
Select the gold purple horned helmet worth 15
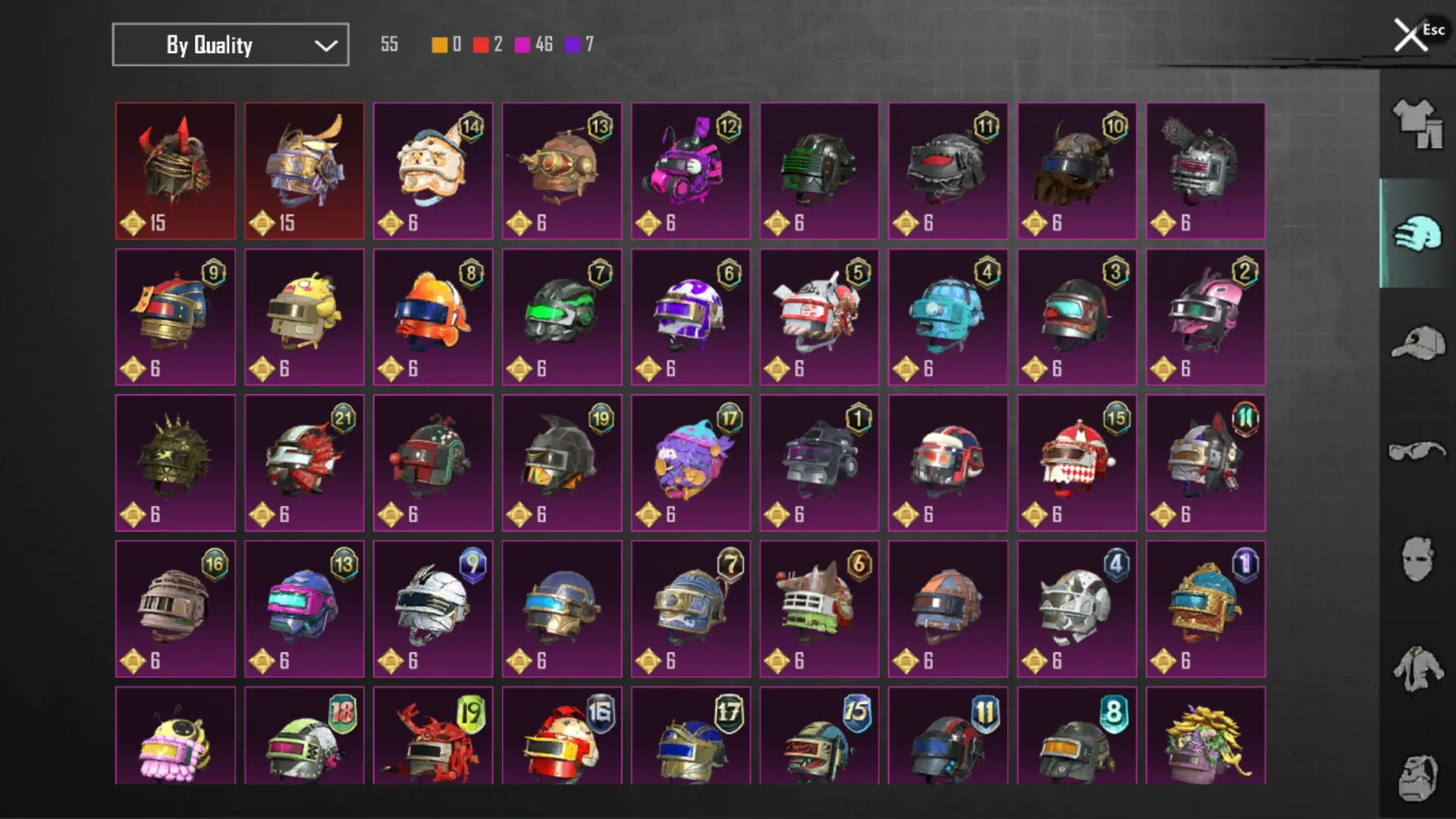pyautogui.click(x=304, y=171)
